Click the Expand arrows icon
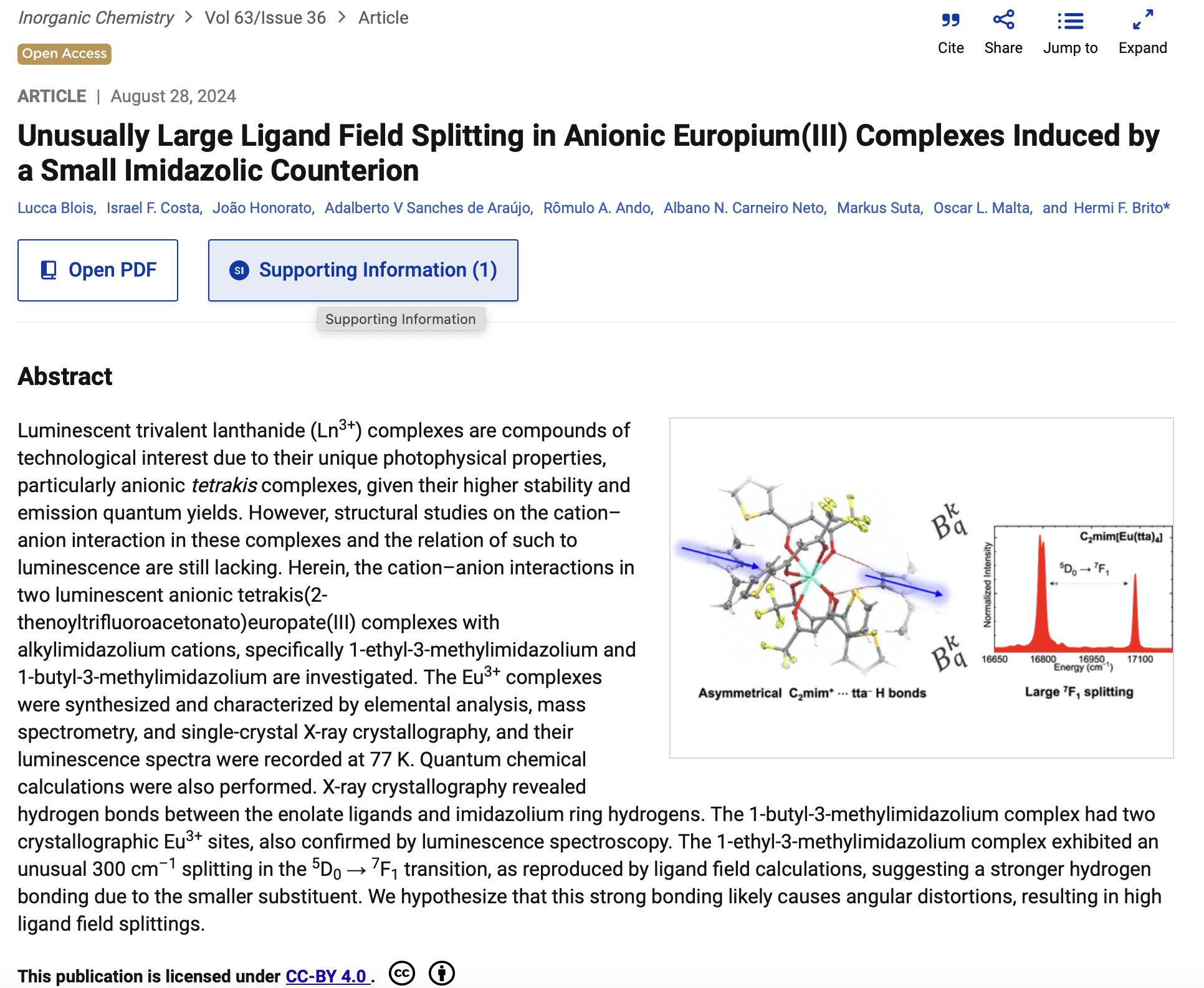Screen dimensions: 1204x988 [x=1142, y=21]
